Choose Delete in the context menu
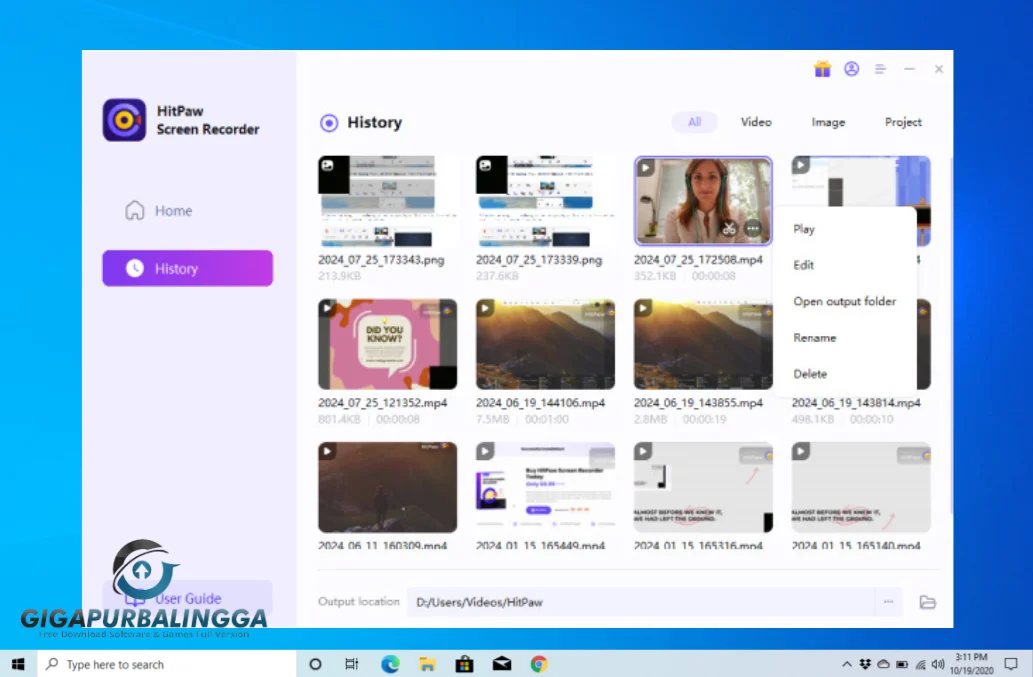 coord(810,373)
